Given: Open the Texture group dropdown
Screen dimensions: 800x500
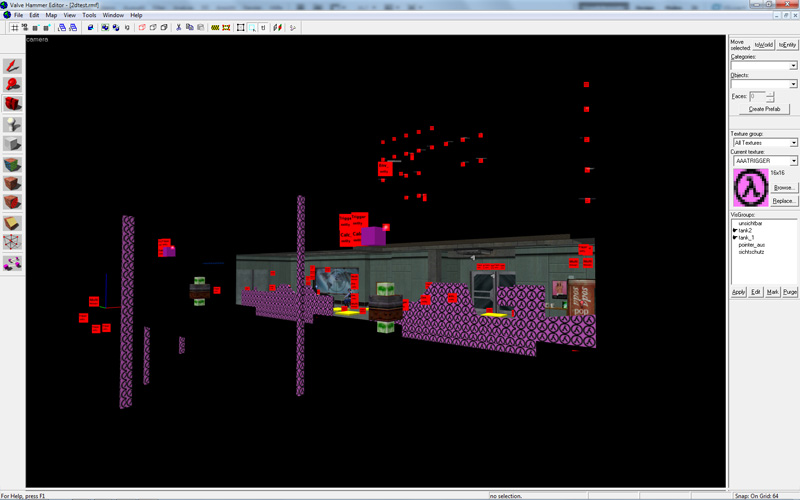Looking at the screenshot, I should click(x=793, y=143).
